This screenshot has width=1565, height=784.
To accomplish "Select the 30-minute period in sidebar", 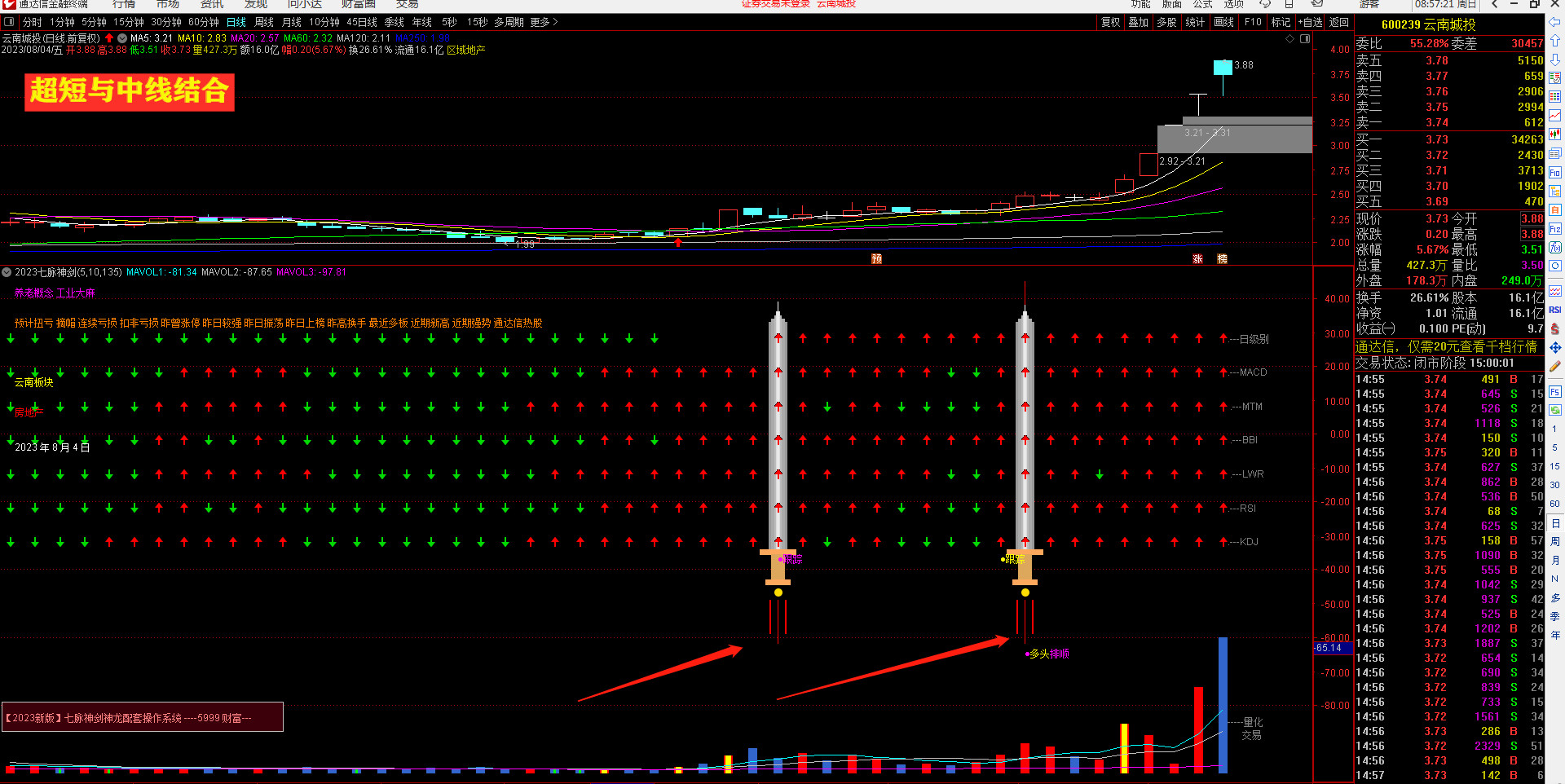I will pyautogui.click(x=1555, y=485).
